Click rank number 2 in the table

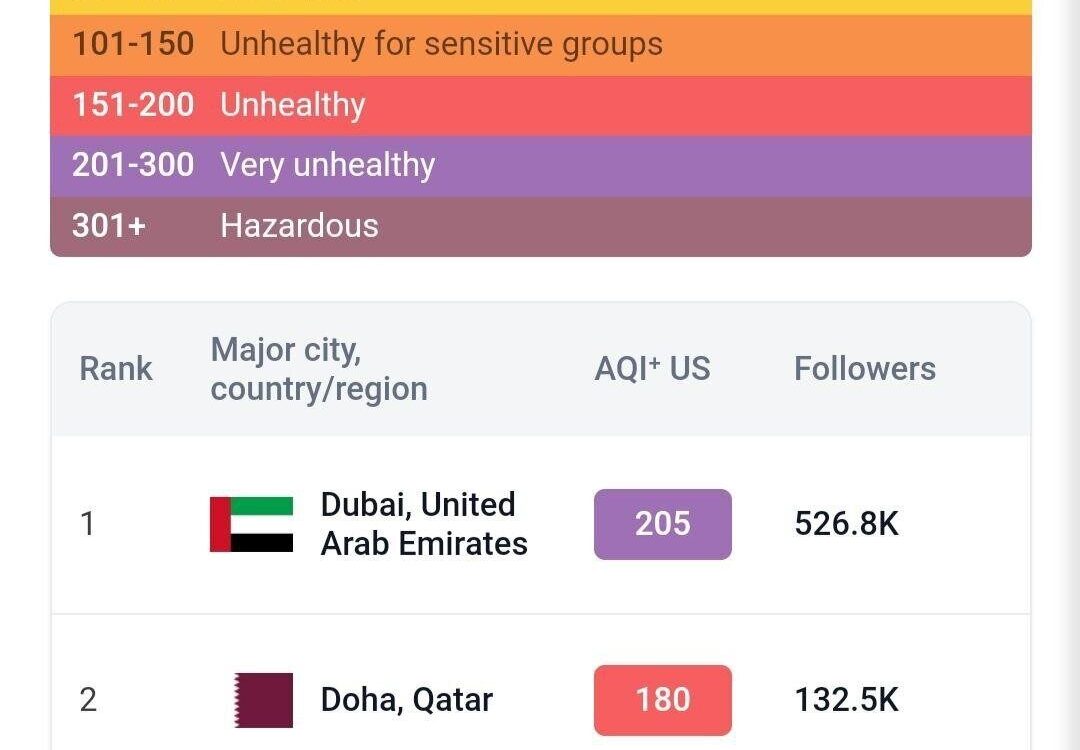pyautogui.click(x=88, y=700)
